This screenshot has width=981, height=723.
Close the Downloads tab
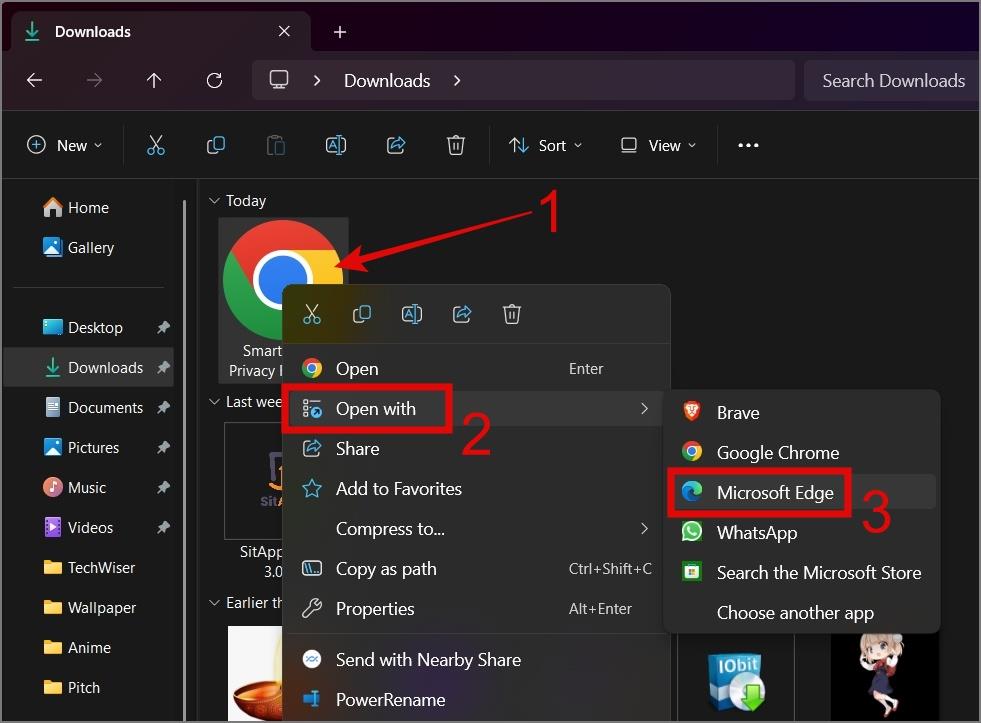284,31
